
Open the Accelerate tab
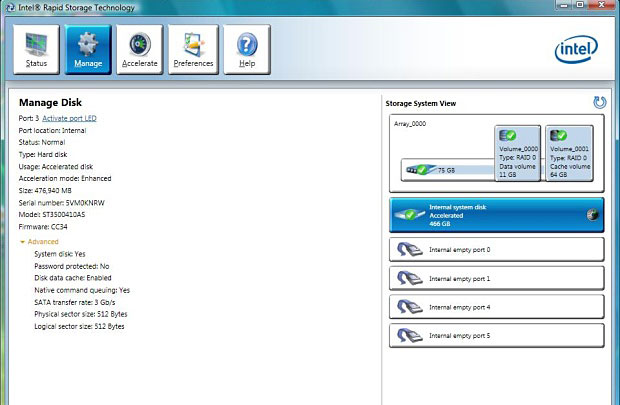[x=140, y=49]
